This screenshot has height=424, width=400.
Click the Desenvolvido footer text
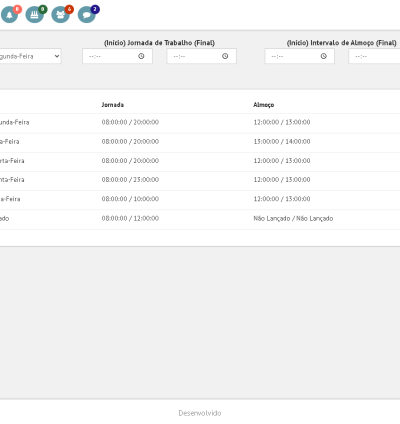tap(200, 413)
